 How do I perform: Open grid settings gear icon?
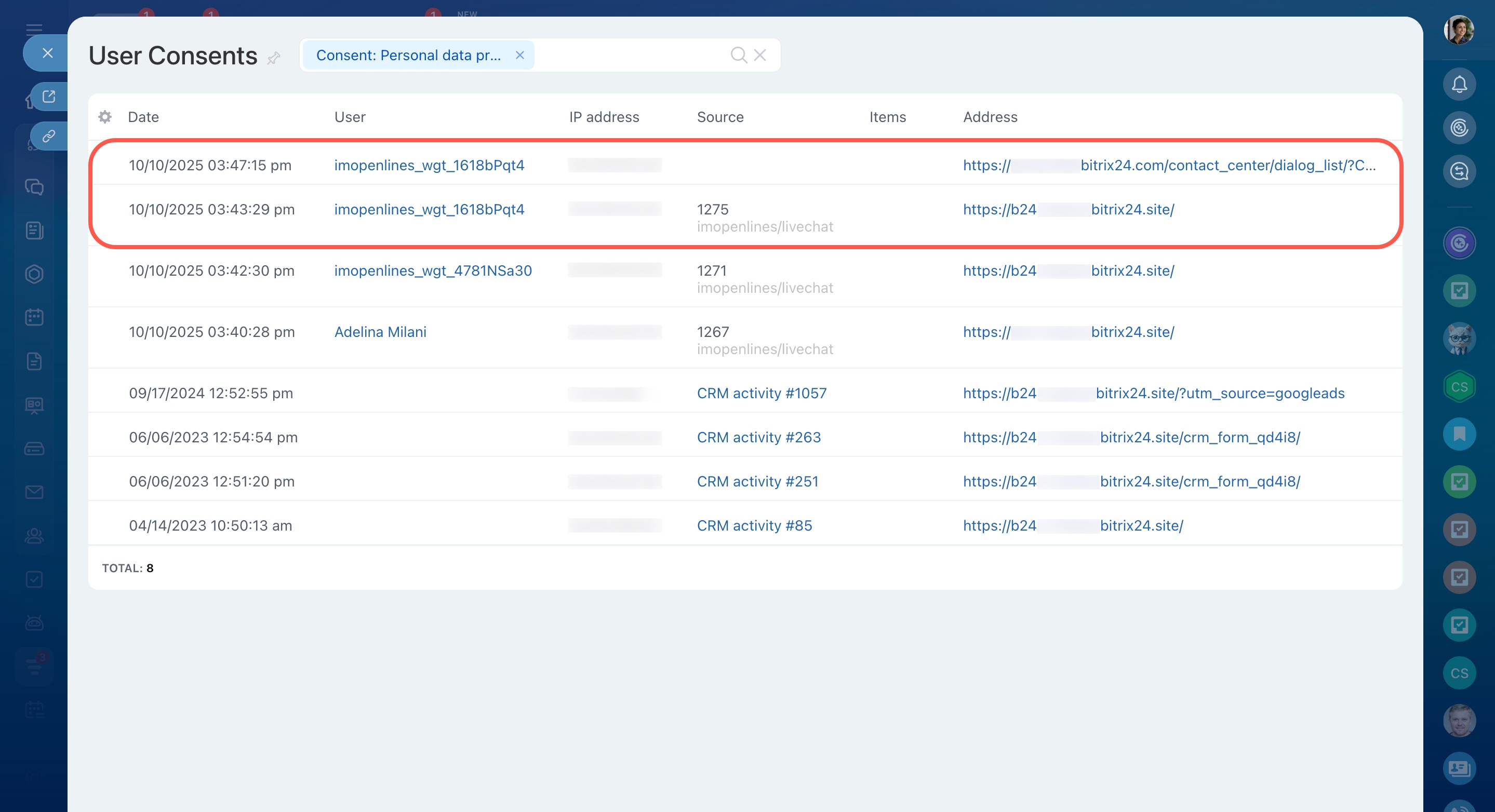(x=104, y=117)
